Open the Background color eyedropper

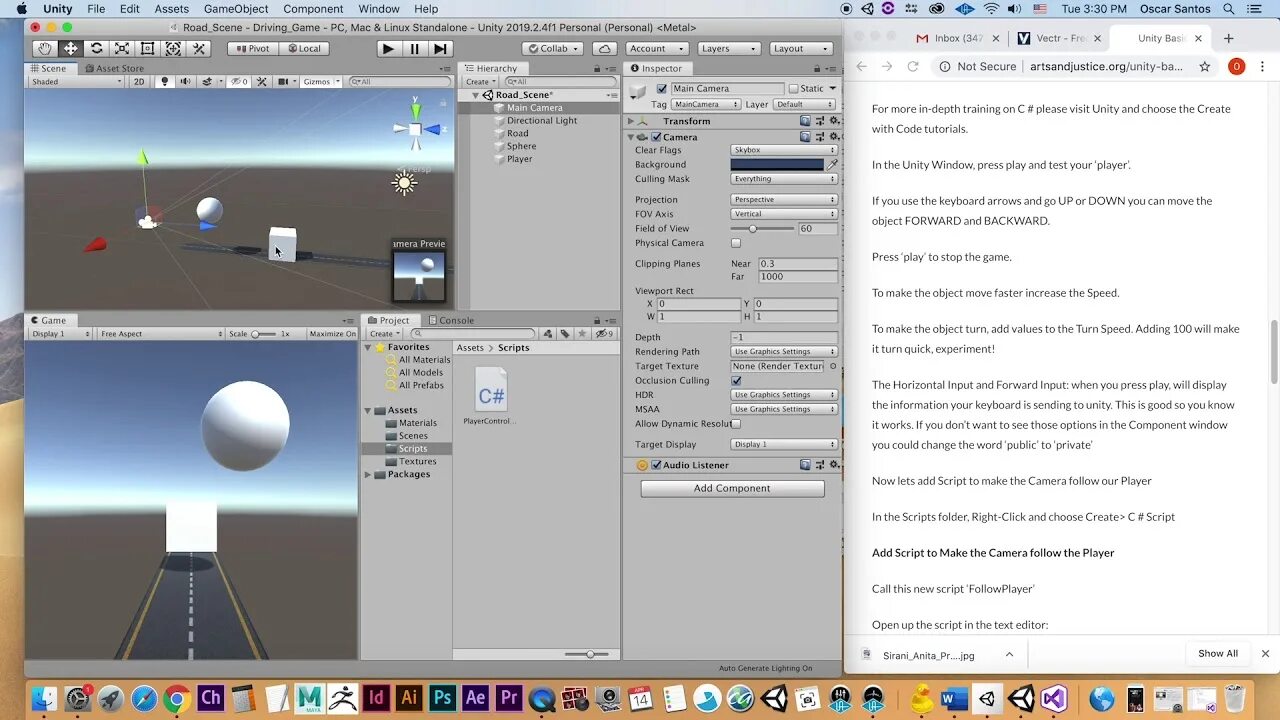coord(832,164)
